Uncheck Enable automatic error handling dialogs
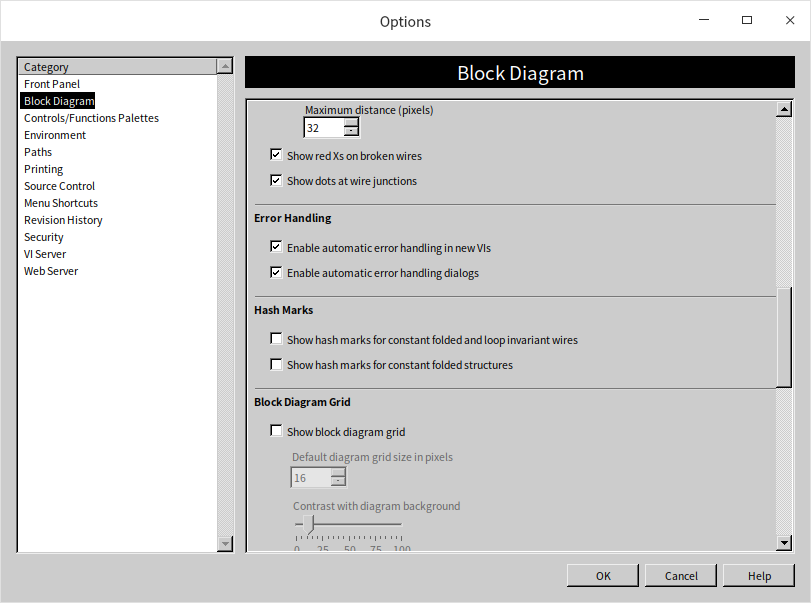This screenshot has width=811, height=603. pyautogui.click(x=276, y=273)
